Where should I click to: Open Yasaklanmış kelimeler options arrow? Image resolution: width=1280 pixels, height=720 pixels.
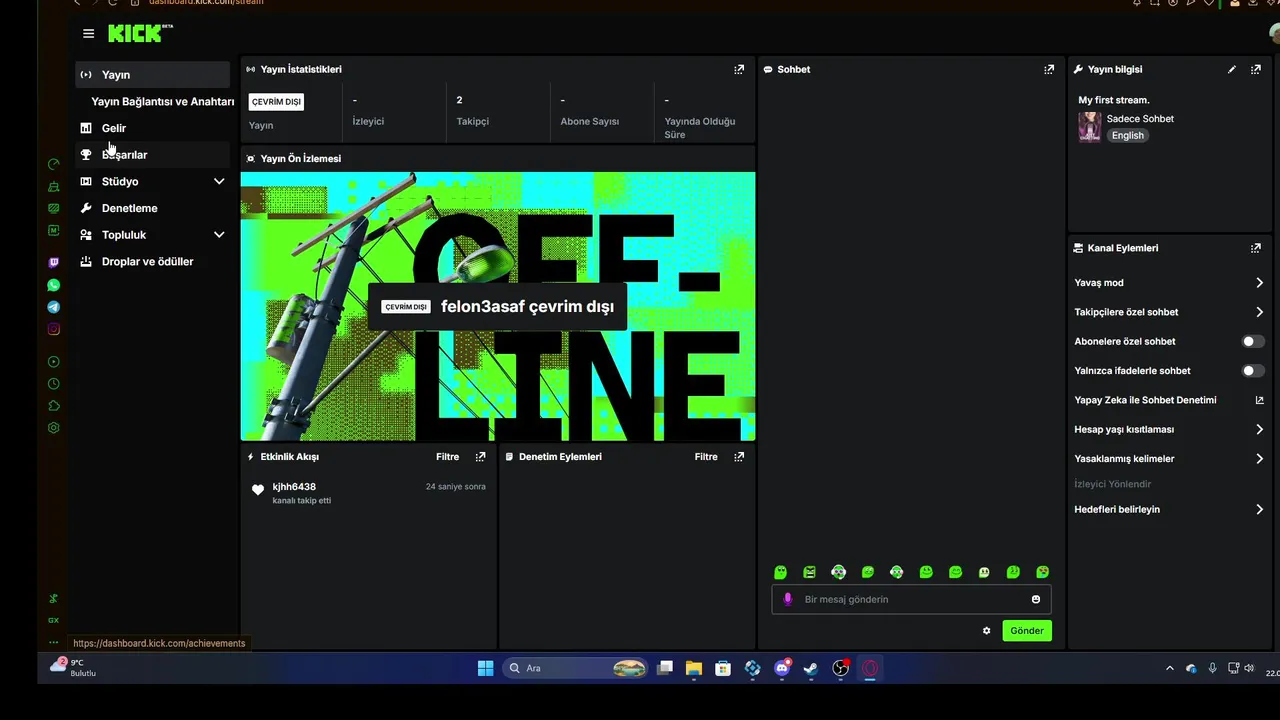click(1259, 459)
